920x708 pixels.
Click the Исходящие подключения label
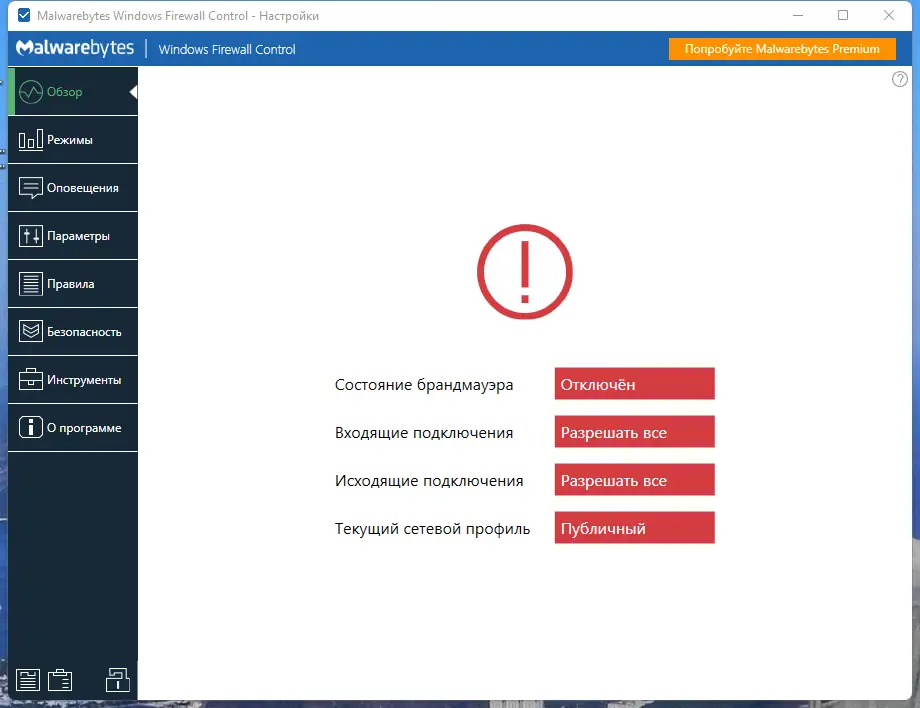click(x=429, y=481)
